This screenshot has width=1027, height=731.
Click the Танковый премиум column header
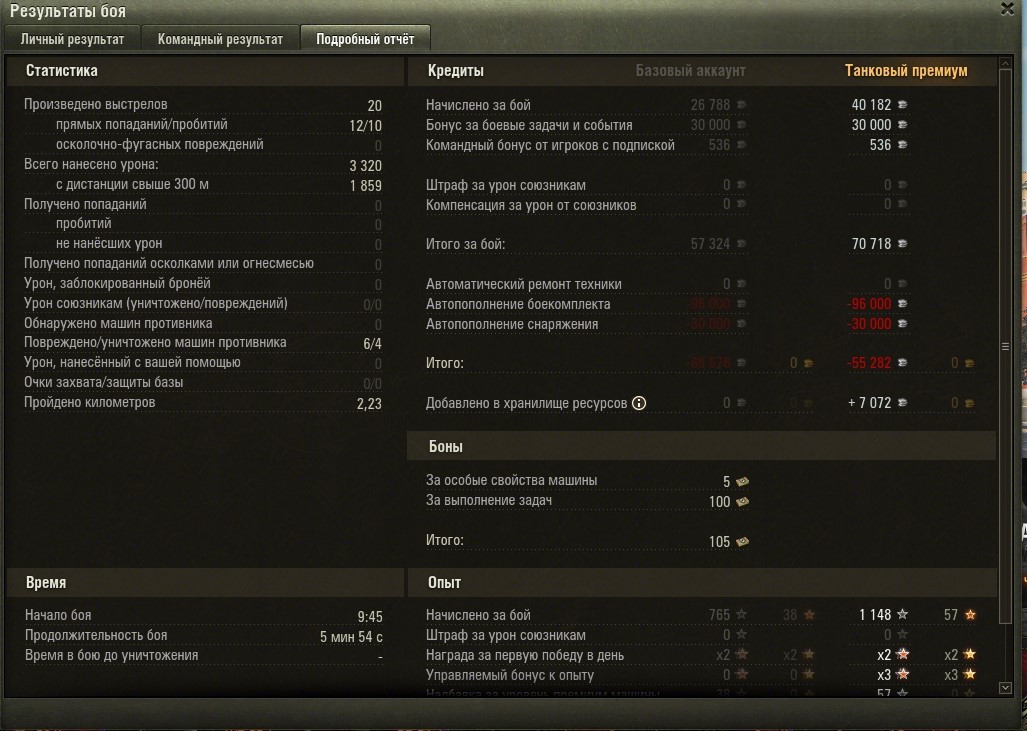click(906, 71)
